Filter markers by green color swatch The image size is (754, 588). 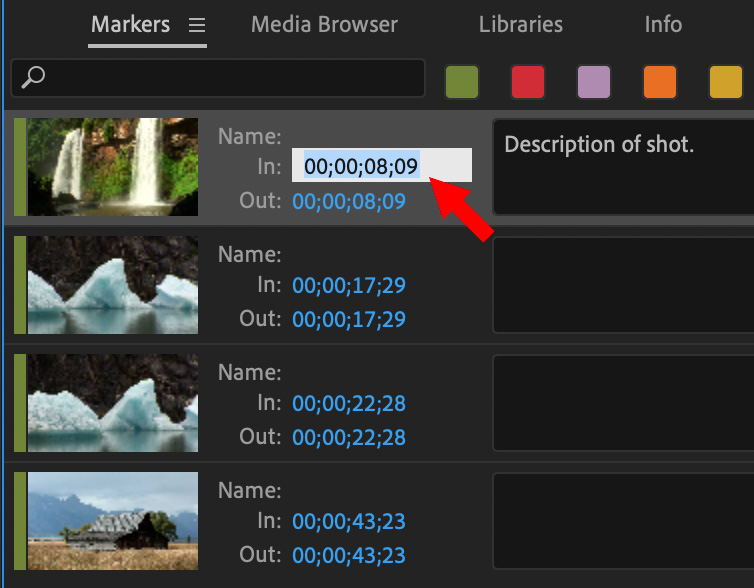462,81
